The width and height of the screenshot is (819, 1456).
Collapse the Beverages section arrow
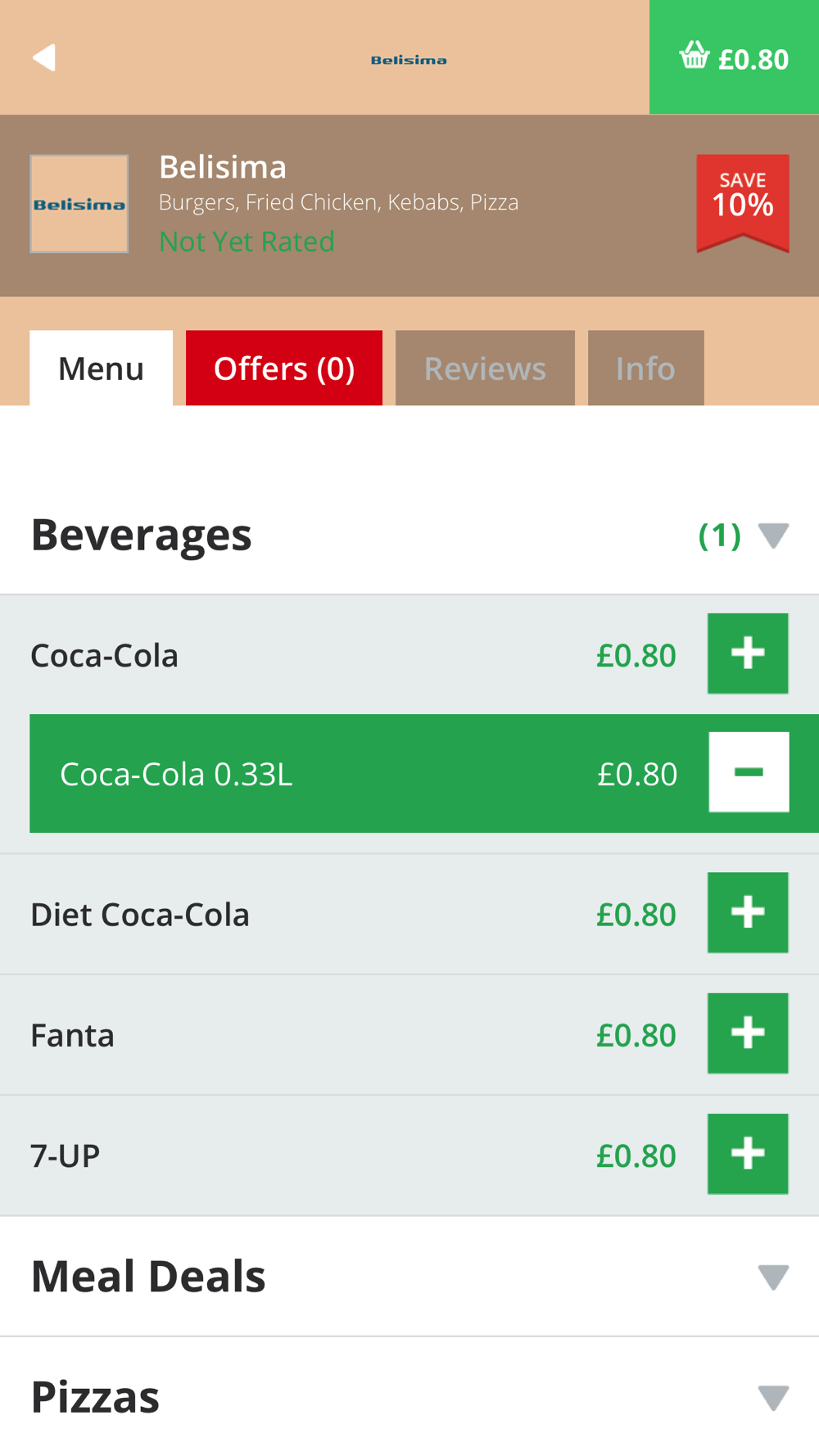[773, 536]
